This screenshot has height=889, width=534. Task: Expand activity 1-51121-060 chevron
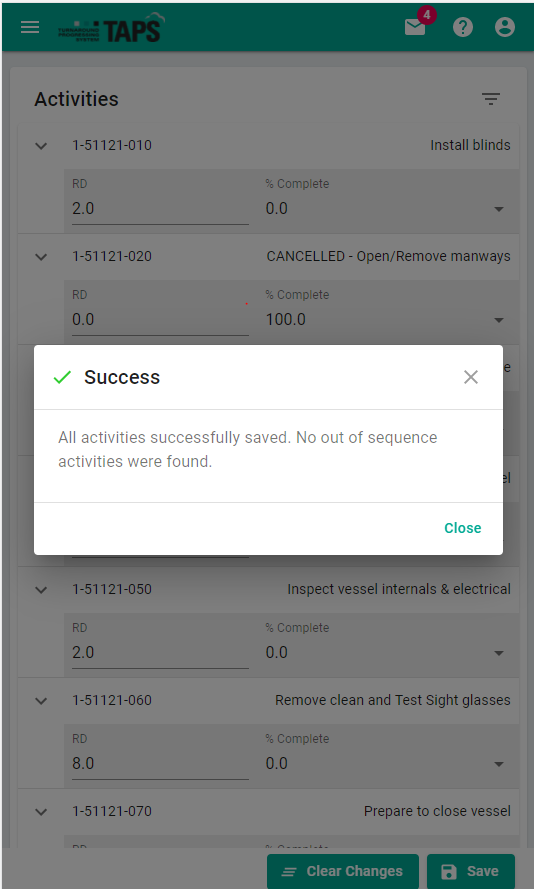point(41,701)
